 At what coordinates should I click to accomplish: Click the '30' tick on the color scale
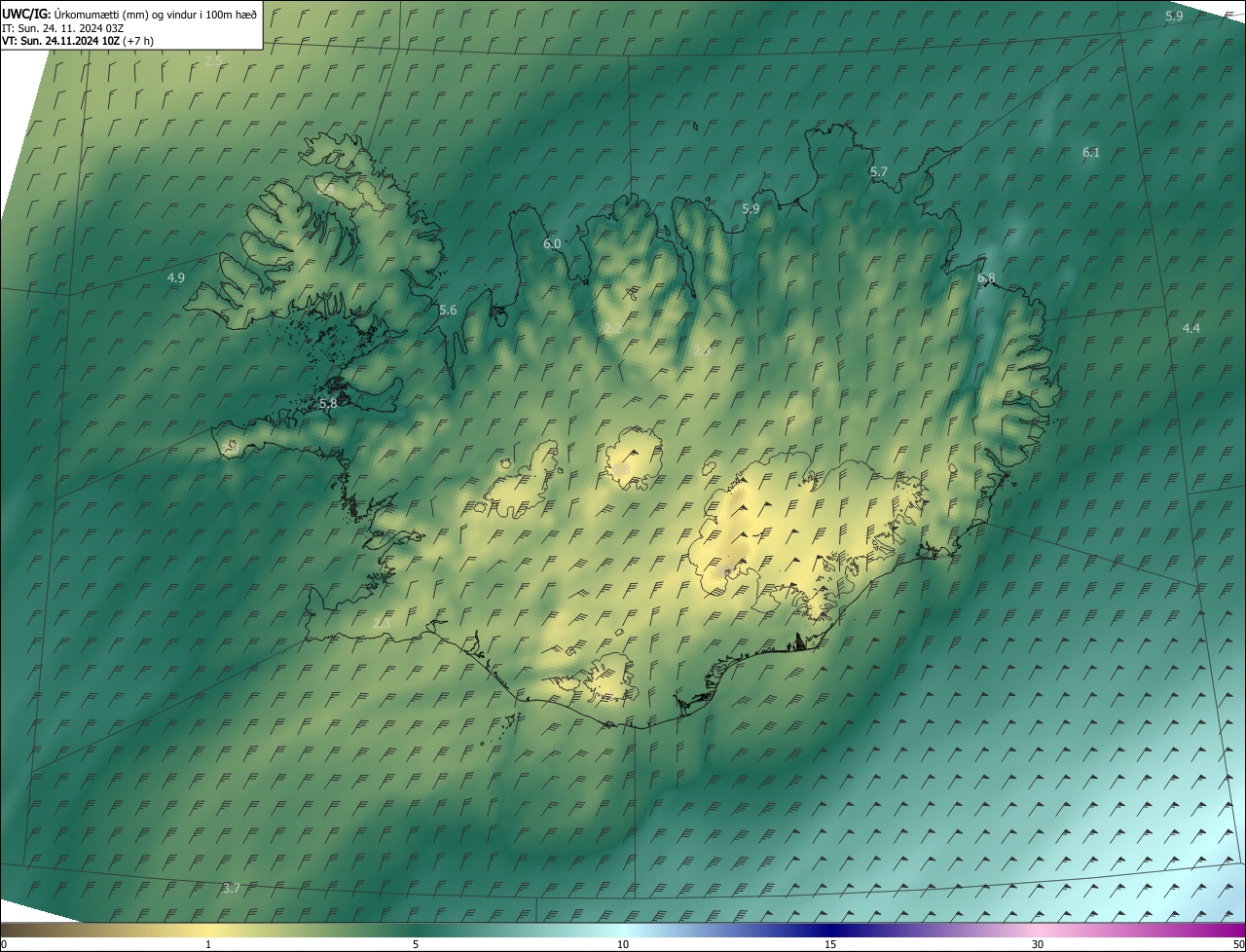(x=1038, y=944)
